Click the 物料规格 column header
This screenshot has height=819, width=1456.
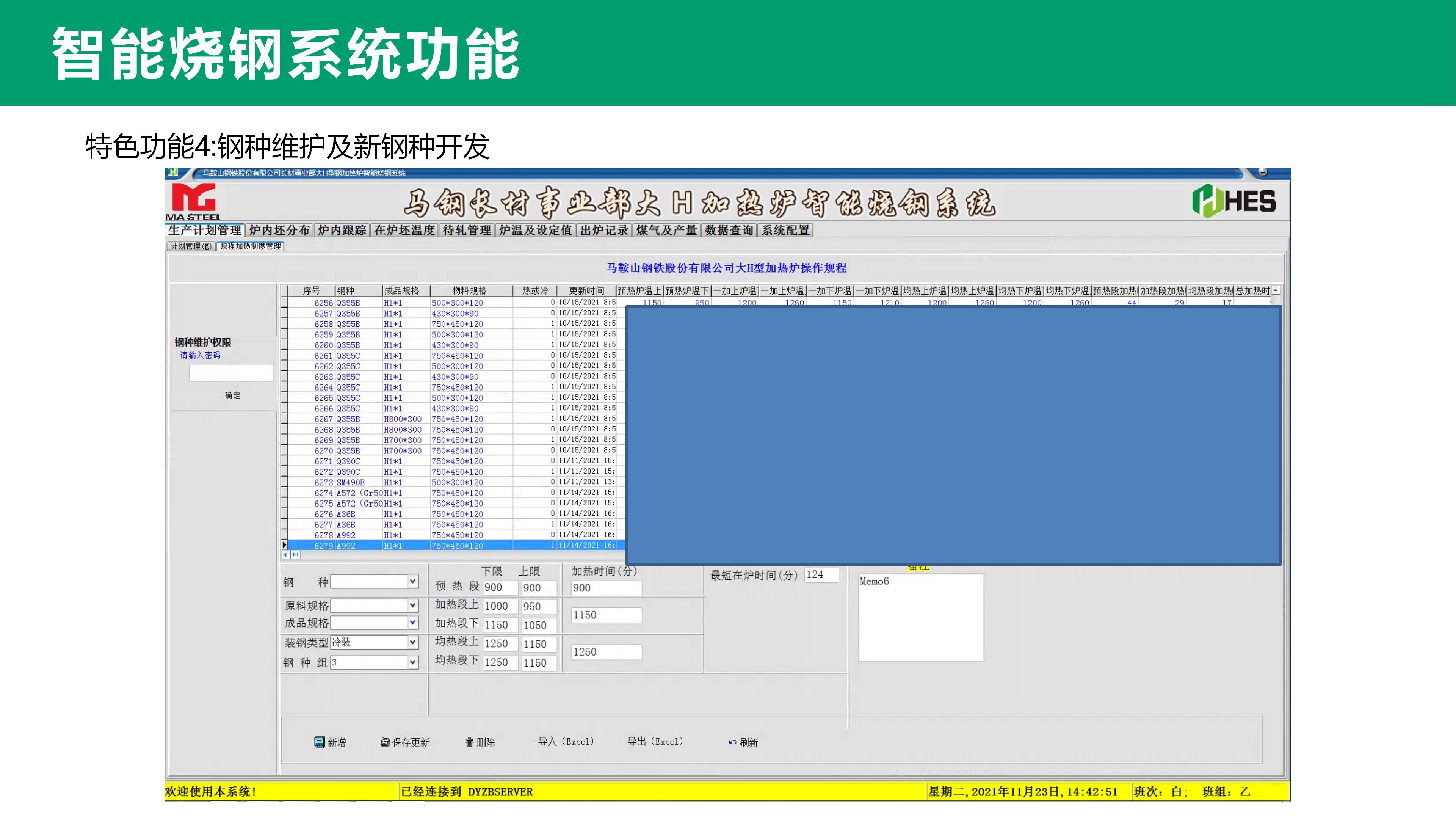[471, 290]
